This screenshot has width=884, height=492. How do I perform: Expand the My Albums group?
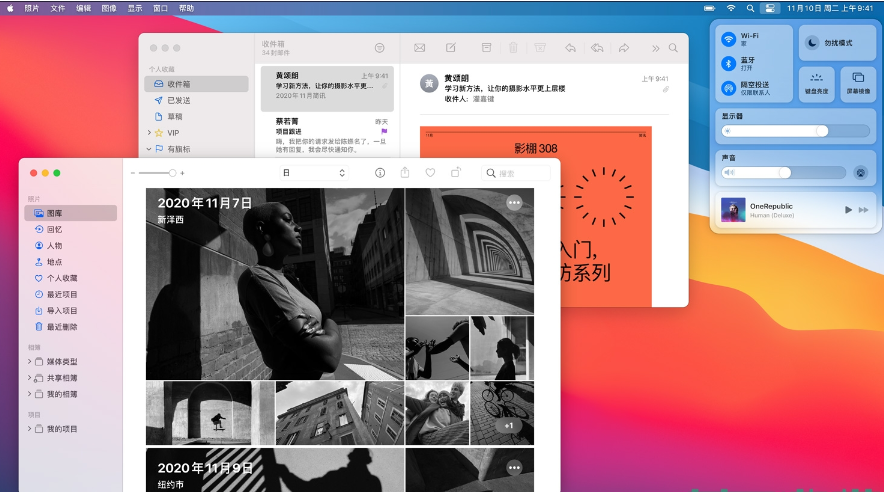click(29, 394)
